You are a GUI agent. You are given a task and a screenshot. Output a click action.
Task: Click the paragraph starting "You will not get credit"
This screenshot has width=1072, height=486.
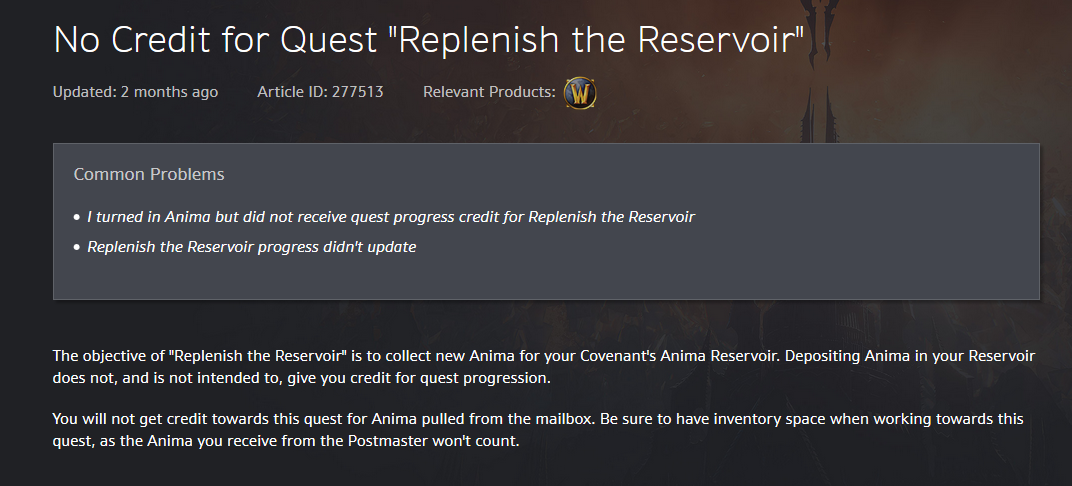[x=538, y=429]
